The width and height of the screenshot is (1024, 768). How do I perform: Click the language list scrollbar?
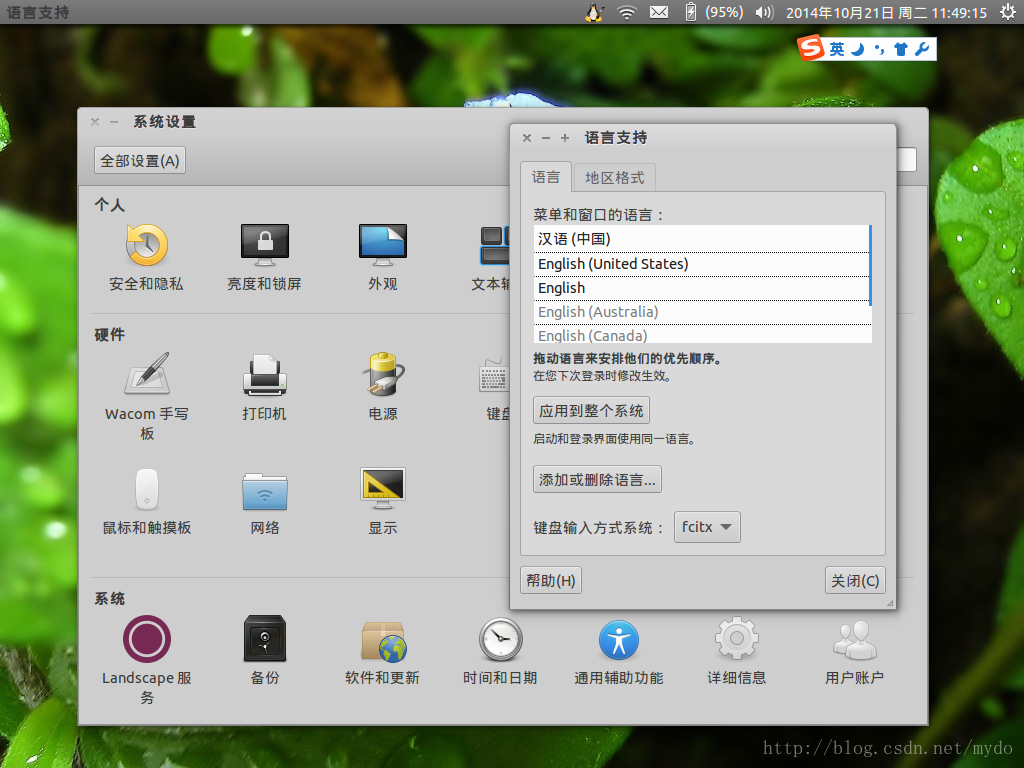point(871,265)
